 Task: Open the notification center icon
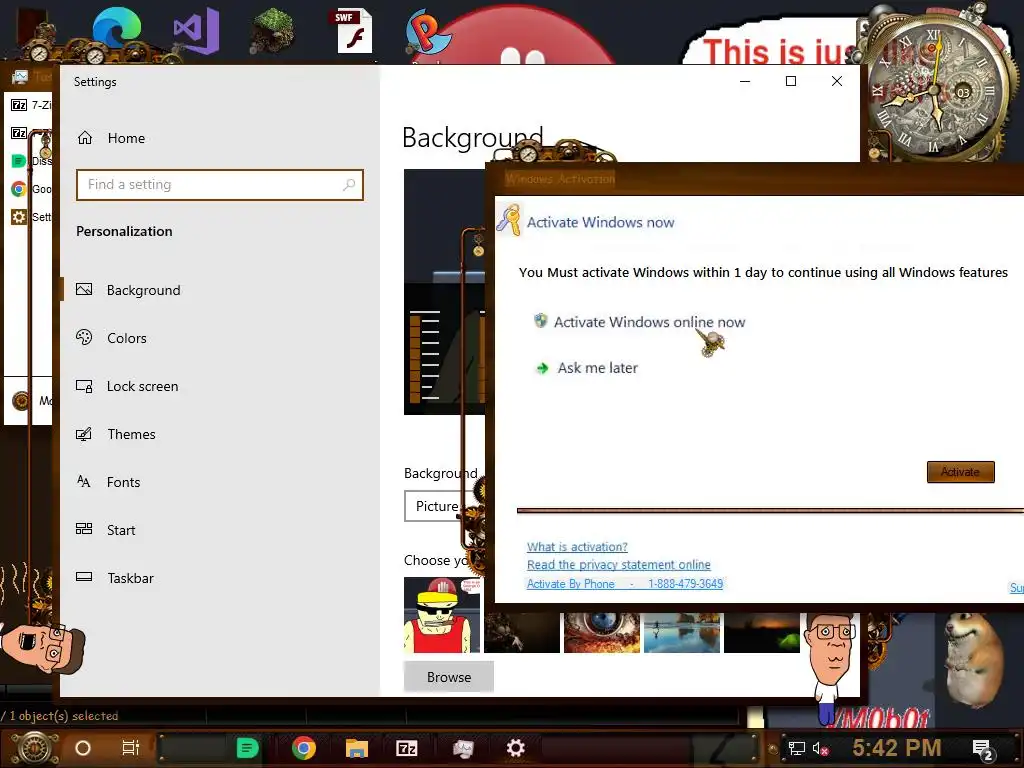pos(982,750)
